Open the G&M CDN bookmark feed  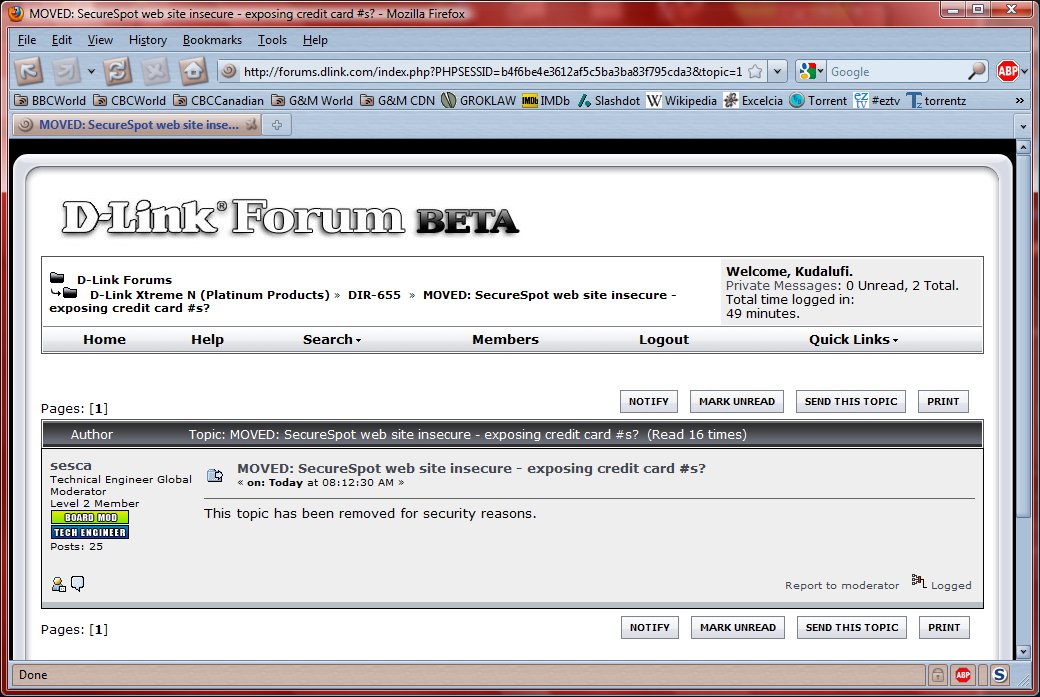397,101
